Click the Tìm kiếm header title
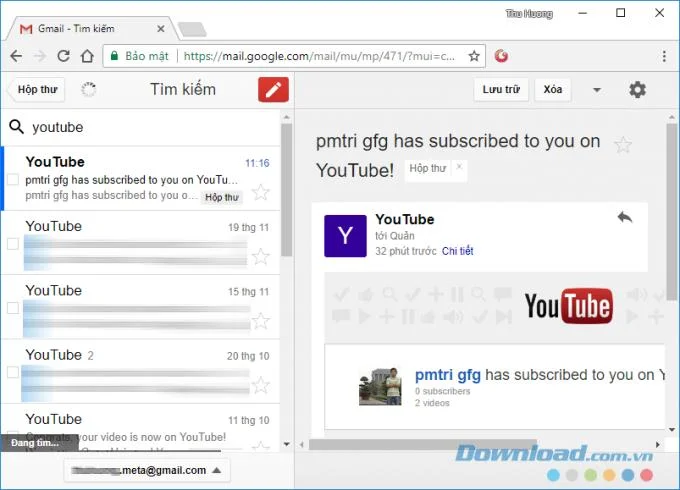The width and height of the screenshot is (680, 490). [x=183, y=89]
